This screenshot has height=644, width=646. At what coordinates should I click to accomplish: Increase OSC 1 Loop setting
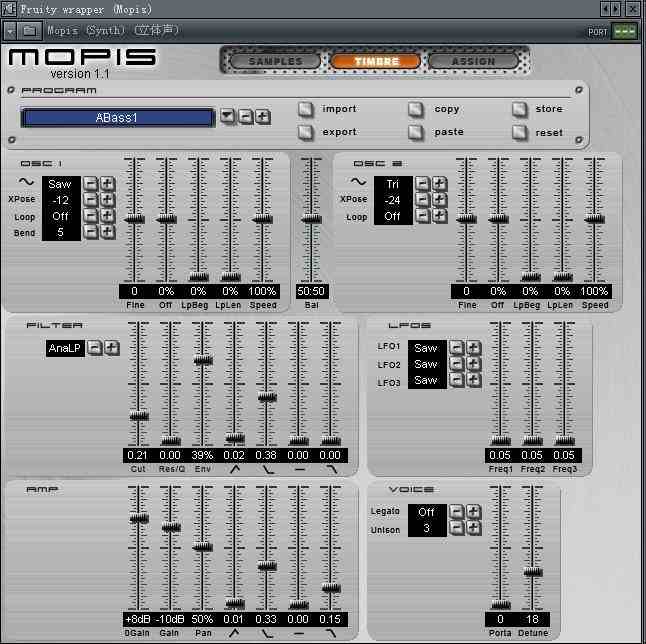click(x=107, y=216)
